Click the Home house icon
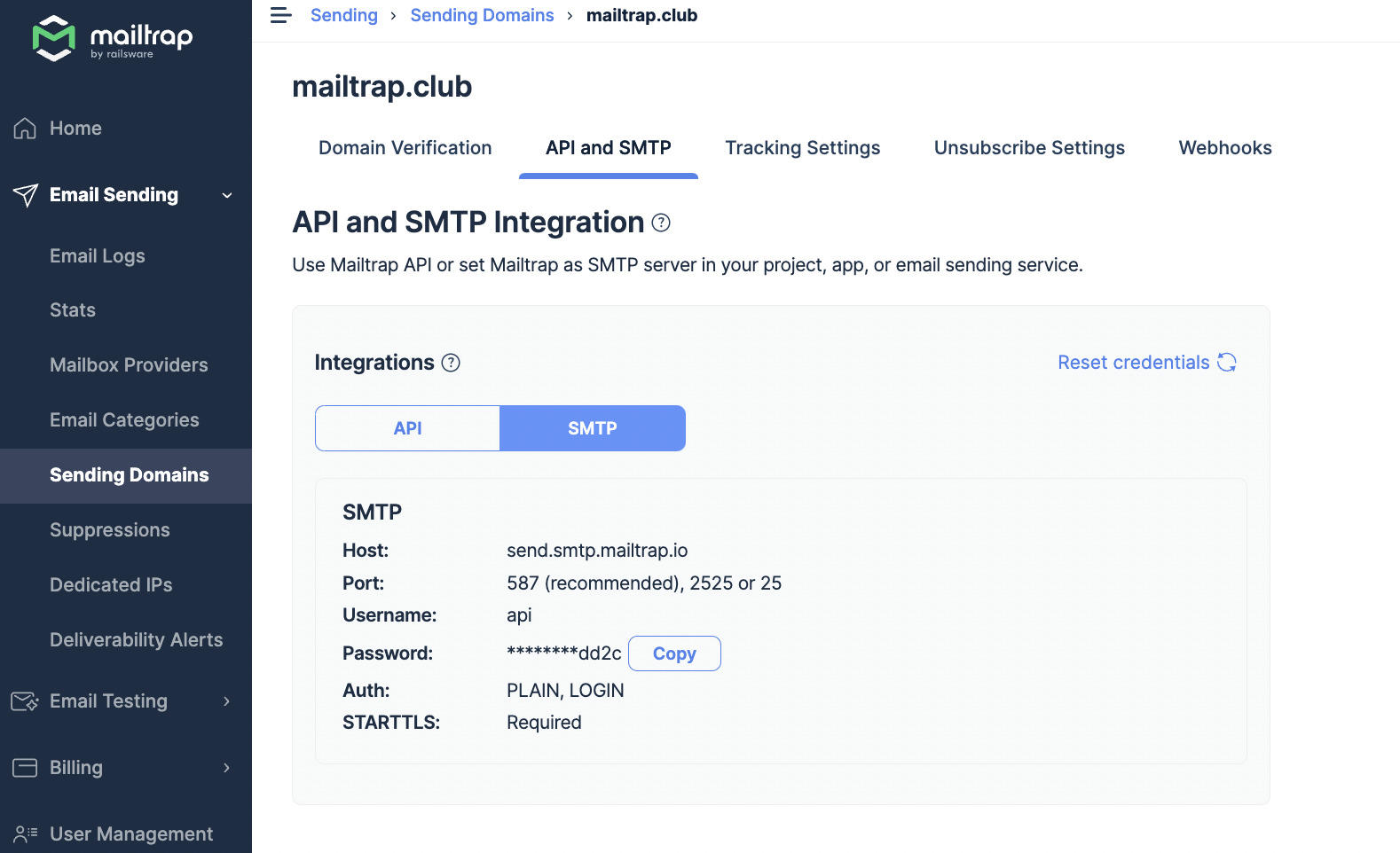Screen dimensions: 1400x853 tap(25, 129)
